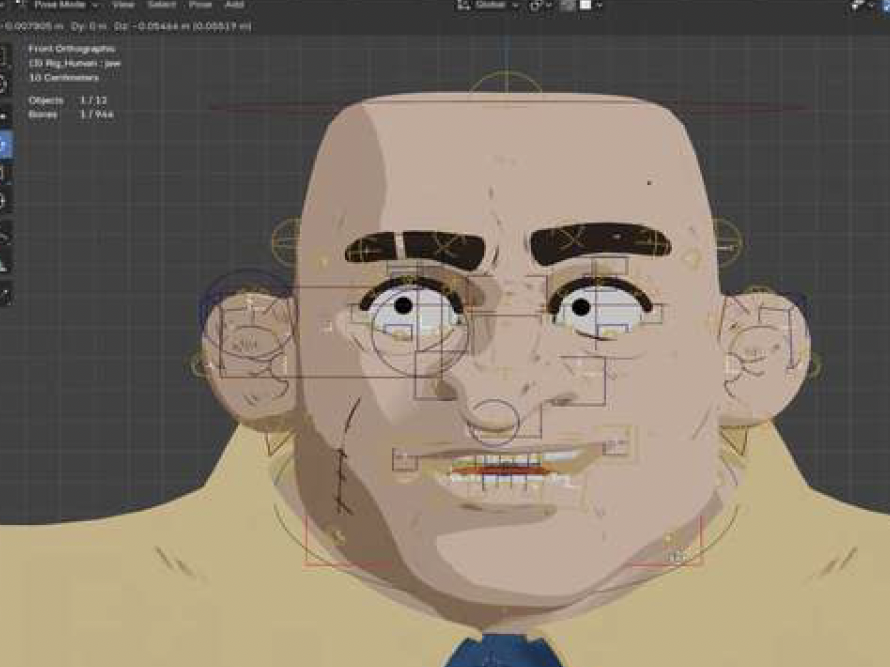Click the transform orientation axes icon

point(464,5)
